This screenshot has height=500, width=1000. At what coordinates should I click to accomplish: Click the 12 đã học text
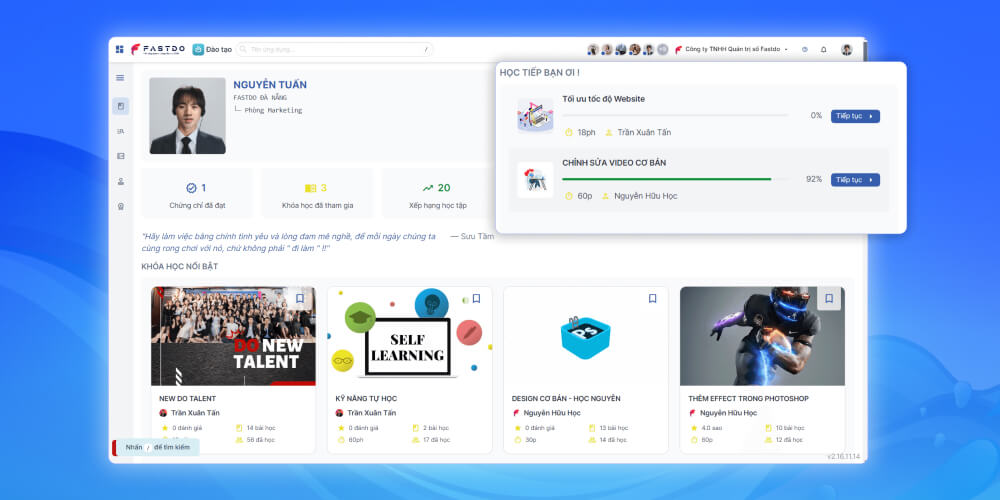(x=790, y=440)
